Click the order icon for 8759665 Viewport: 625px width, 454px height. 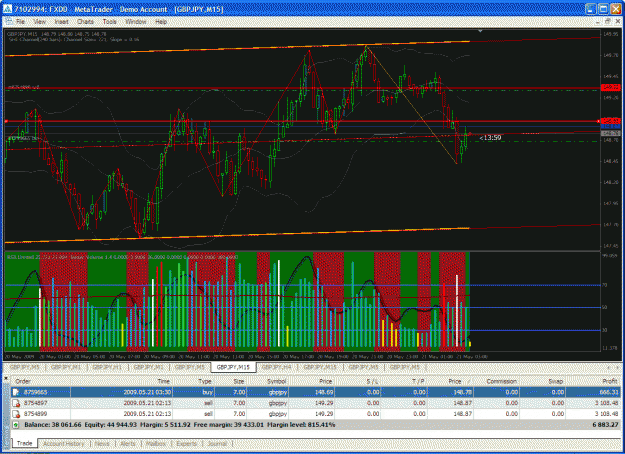click(x=16, y=392)
